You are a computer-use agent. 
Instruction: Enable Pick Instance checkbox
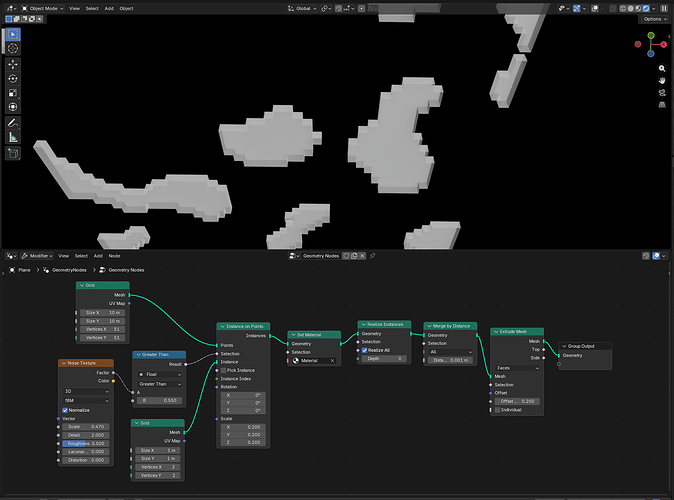223,370
